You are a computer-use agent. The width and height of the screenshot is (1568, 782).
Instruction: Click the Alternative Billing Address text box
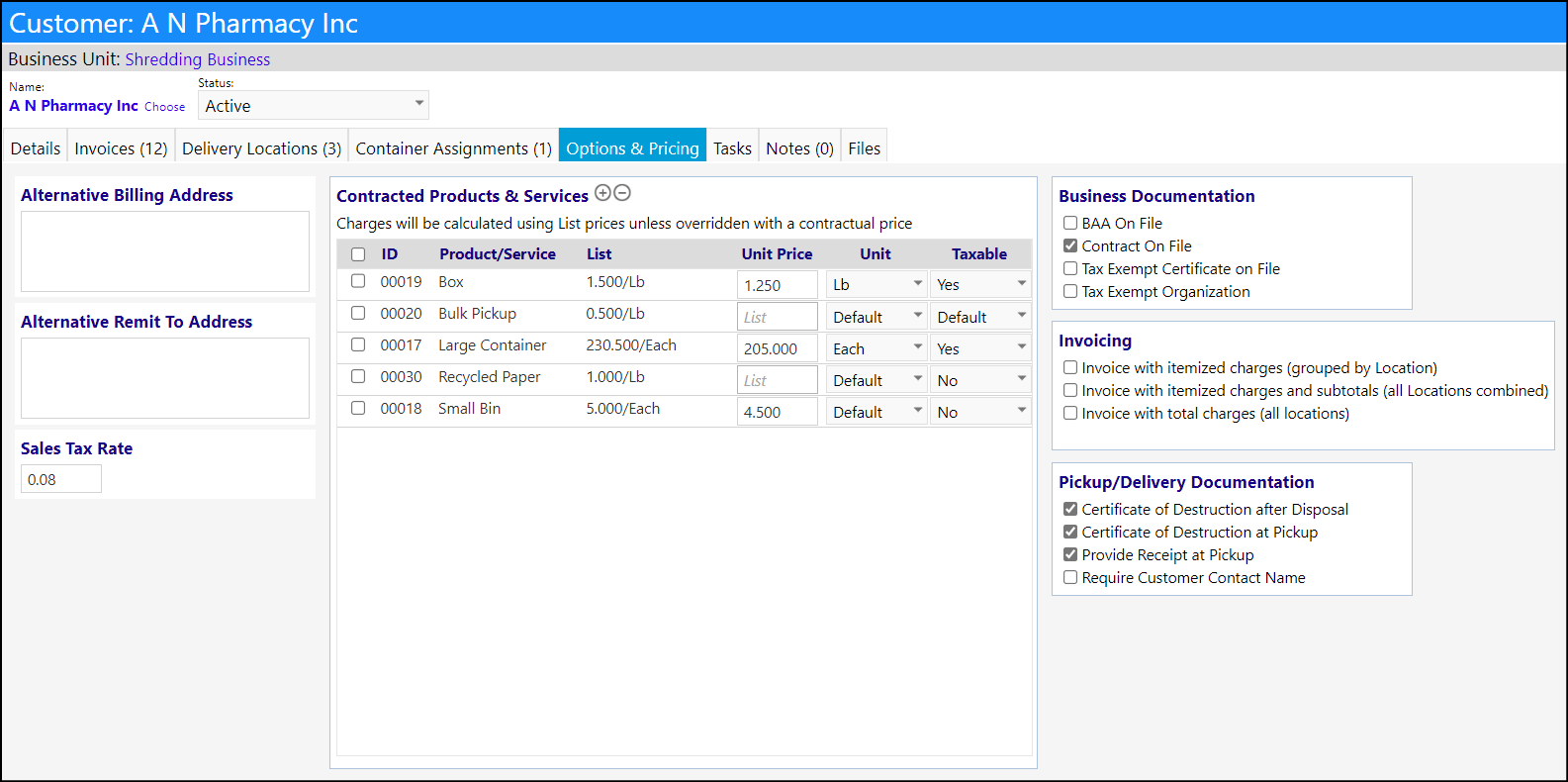coord(165,251)
